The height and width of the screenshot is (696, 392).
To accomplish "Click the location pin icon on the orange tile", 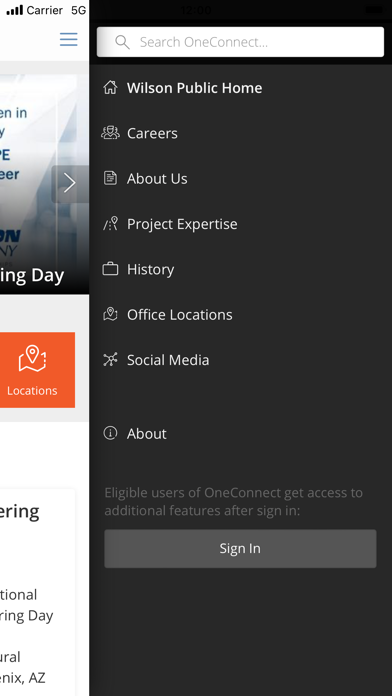I will (x=32, y=359).
